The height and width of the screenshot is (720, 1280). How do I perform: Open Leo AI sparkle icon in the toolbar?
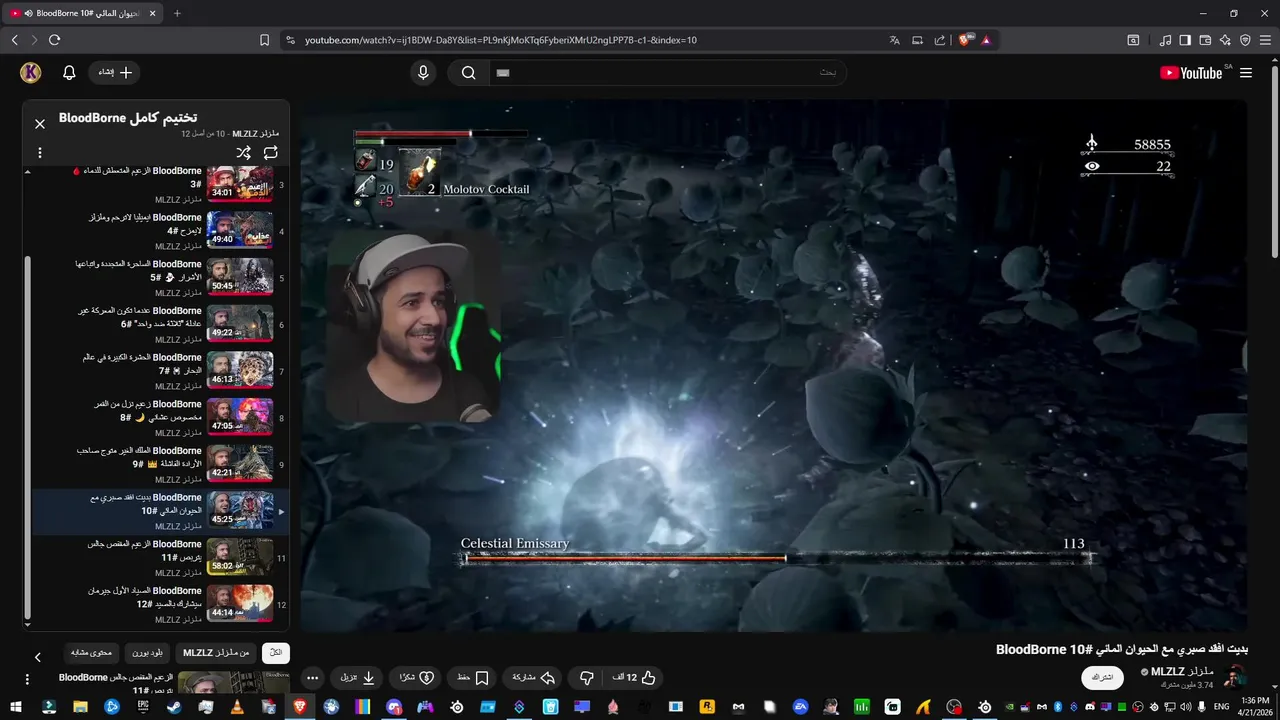coord(1225,40)
